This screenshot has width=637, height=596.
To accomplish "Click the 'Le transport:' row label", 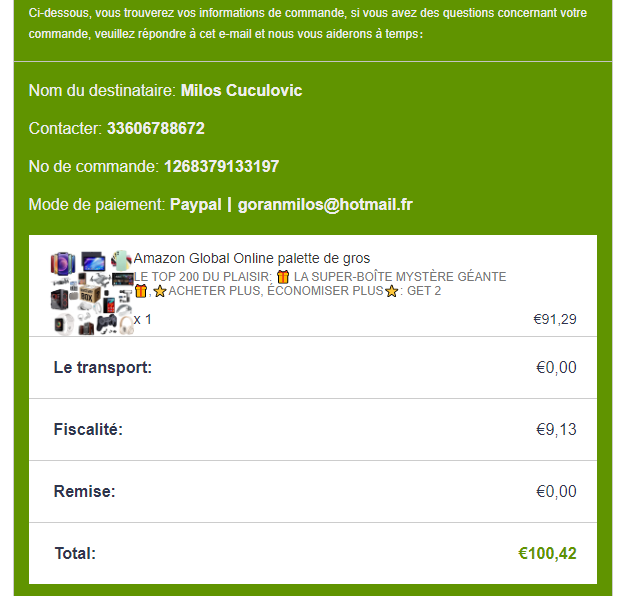I will 103,368.
